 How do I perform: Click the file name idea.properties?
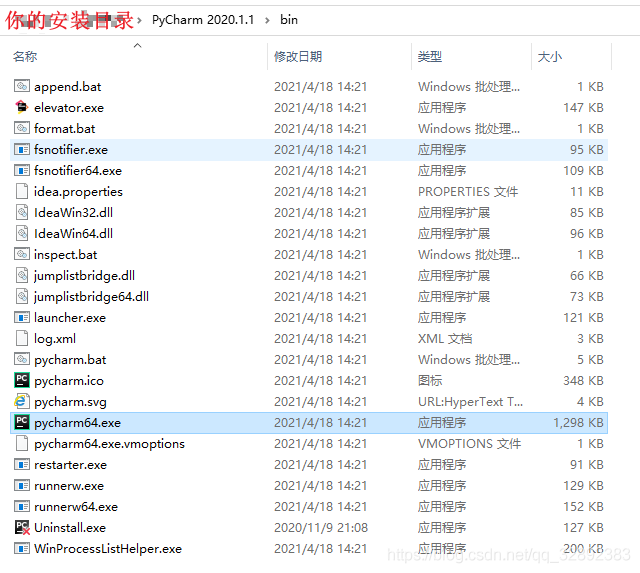pyautogui.click(x=78, y=191)
